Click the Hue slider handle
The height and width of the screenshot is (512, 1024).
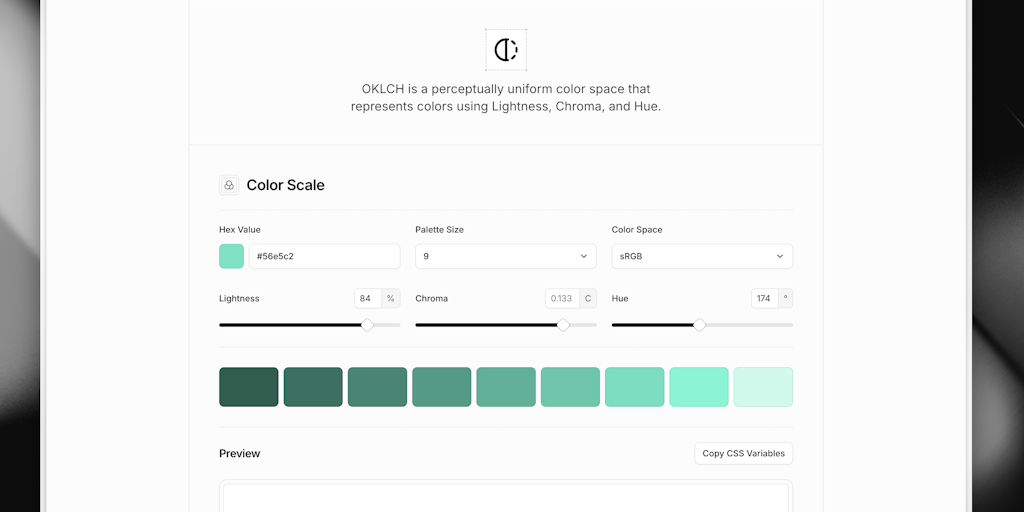[699, 325]
